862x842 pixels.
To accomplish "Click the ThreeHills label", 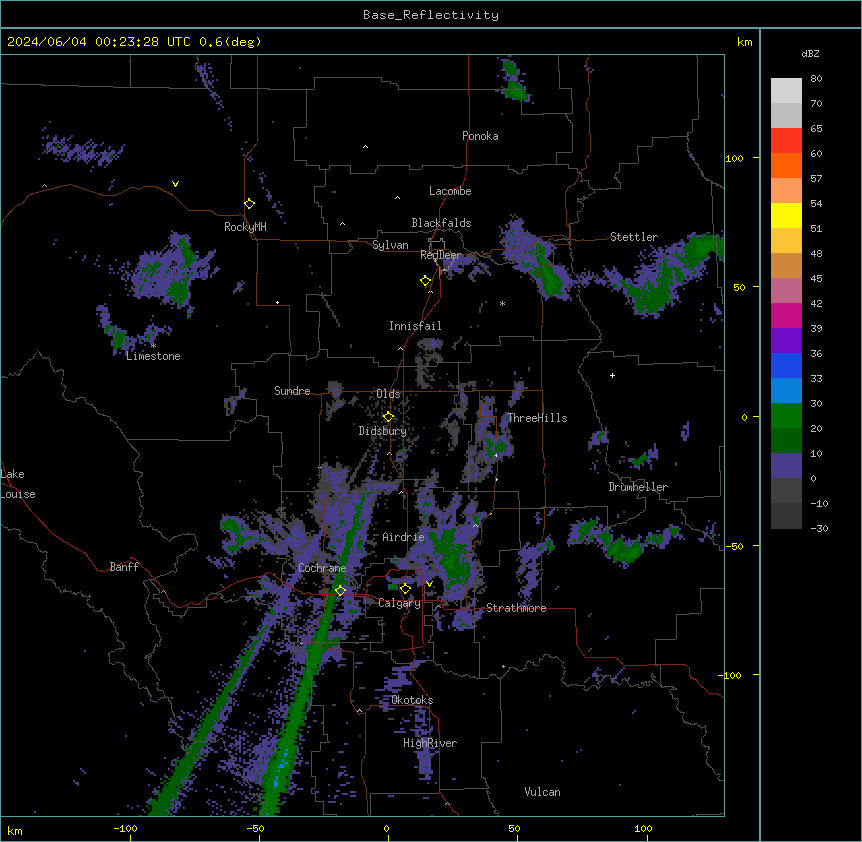I will coord(537,418).
